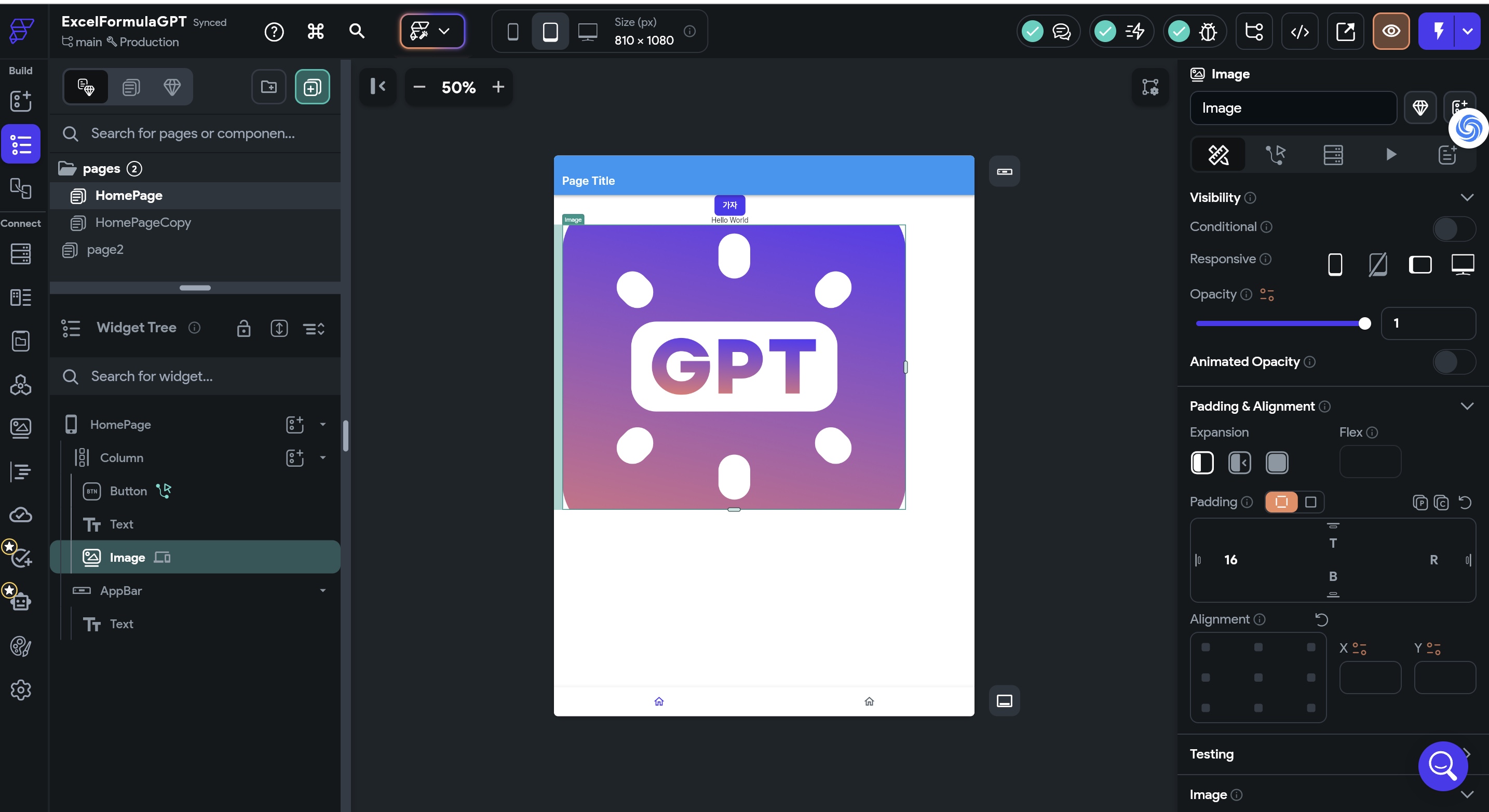Viewport: 1489px width, 812px height.
Task: Switch to the design system diamond tab
Action: click(x=172, y=87)
